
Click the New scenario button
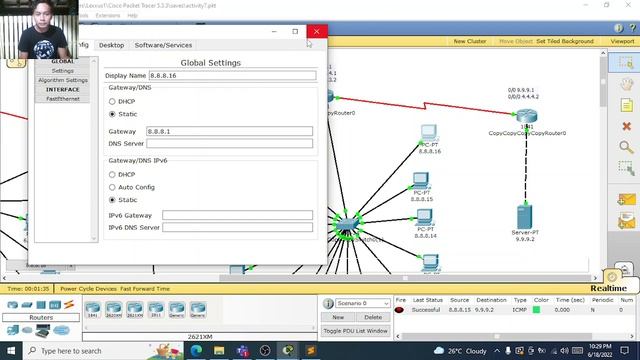(338, 317)
